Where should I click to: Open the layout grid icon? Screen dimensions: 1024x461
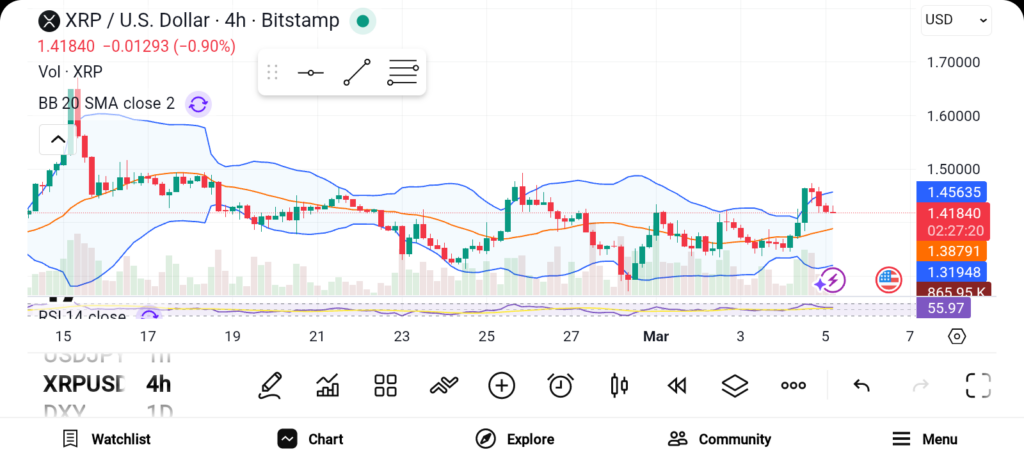pos(385,385)
